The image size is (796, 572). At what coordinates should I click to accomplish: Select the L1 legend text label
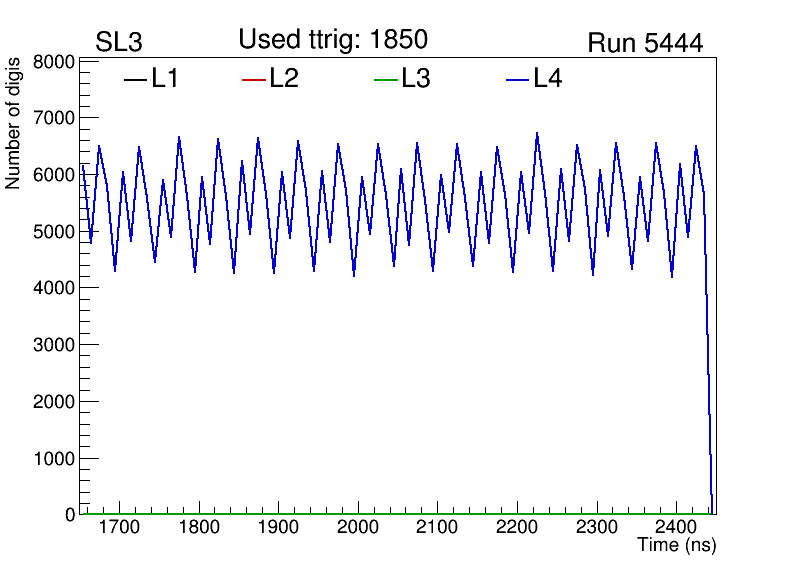pyautogui.click(x=165, y=79)
